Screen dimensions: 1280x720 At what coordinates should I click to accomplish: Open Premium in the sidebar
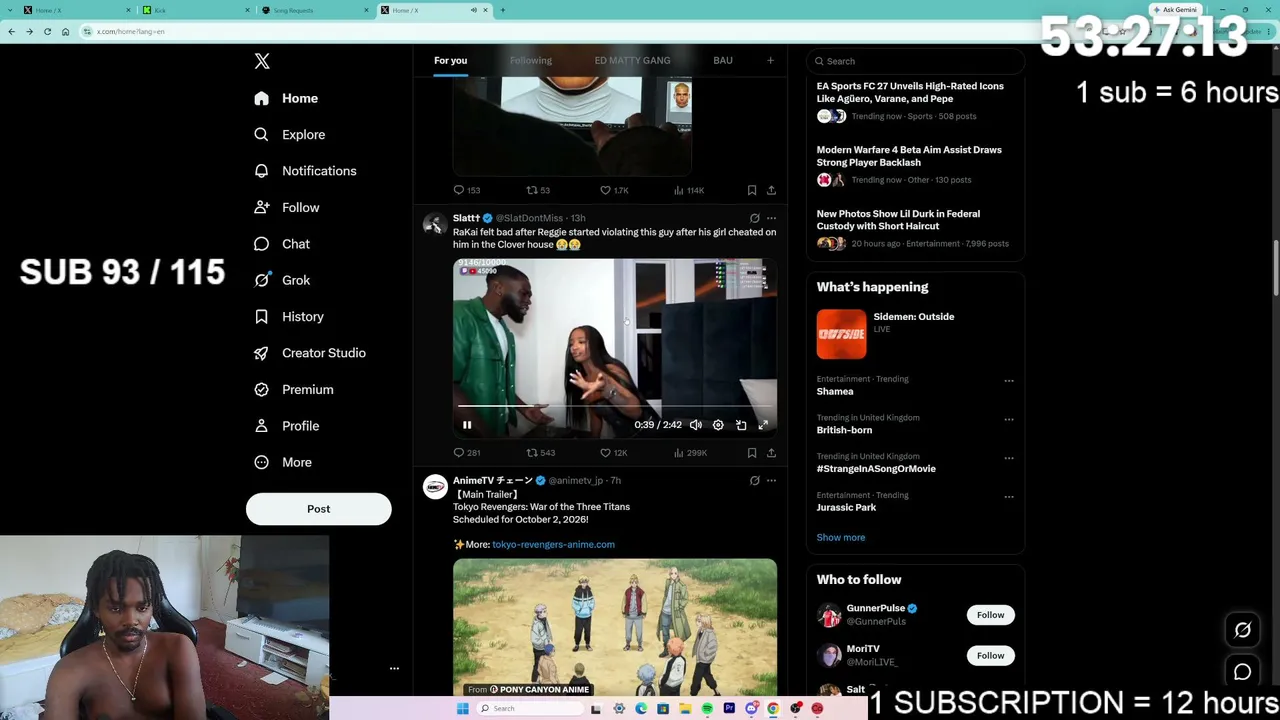click(294, 389)
